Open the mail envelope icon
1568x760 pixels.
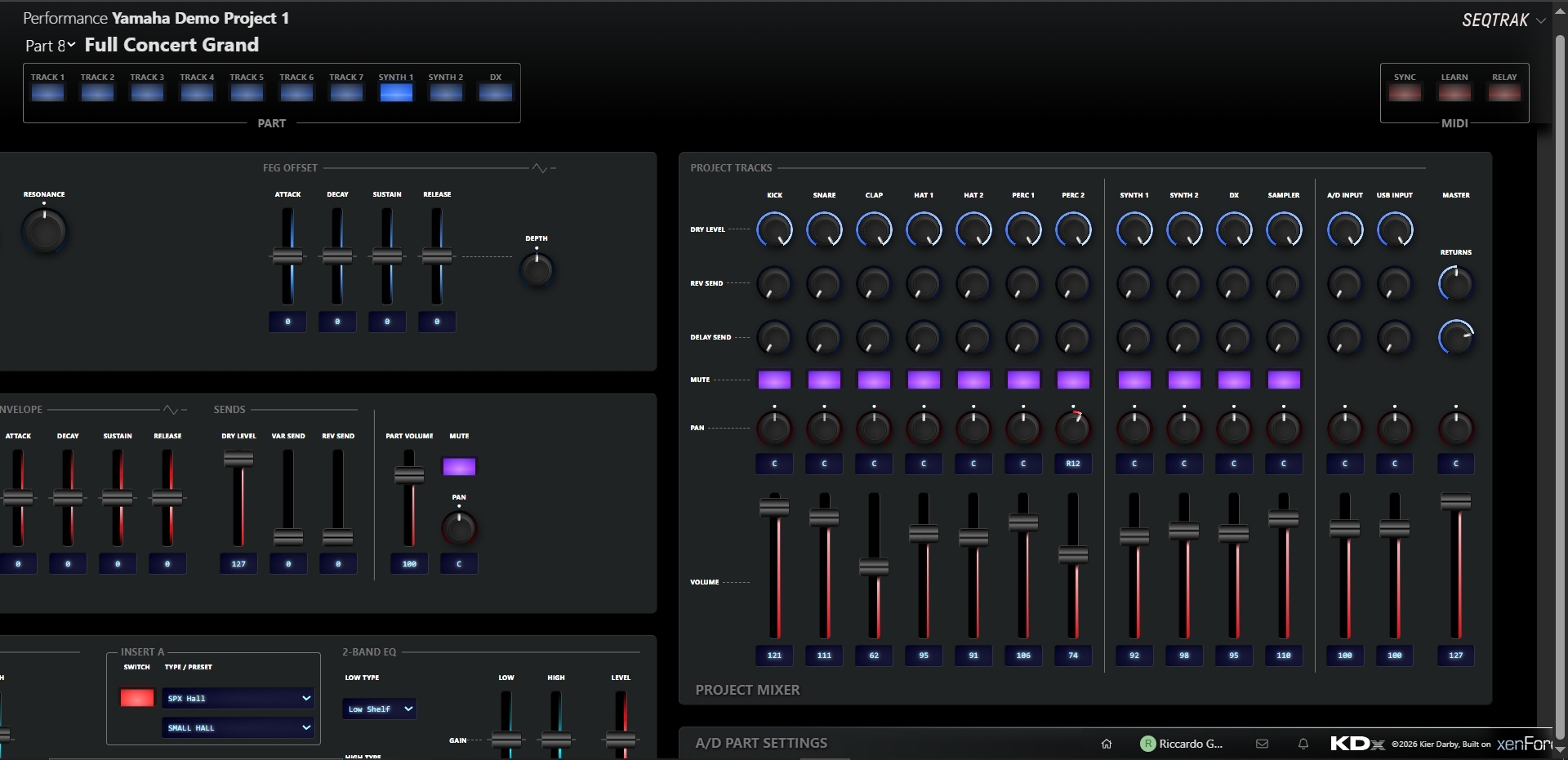coord(1262,744)
